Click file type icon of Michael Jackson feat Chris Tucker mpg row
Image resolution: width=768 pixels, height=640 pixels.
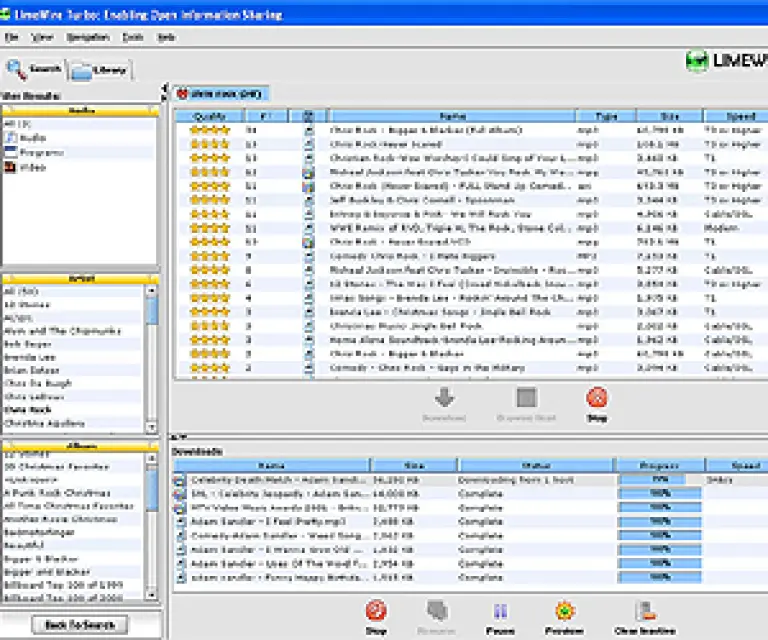tap(308, 172)
